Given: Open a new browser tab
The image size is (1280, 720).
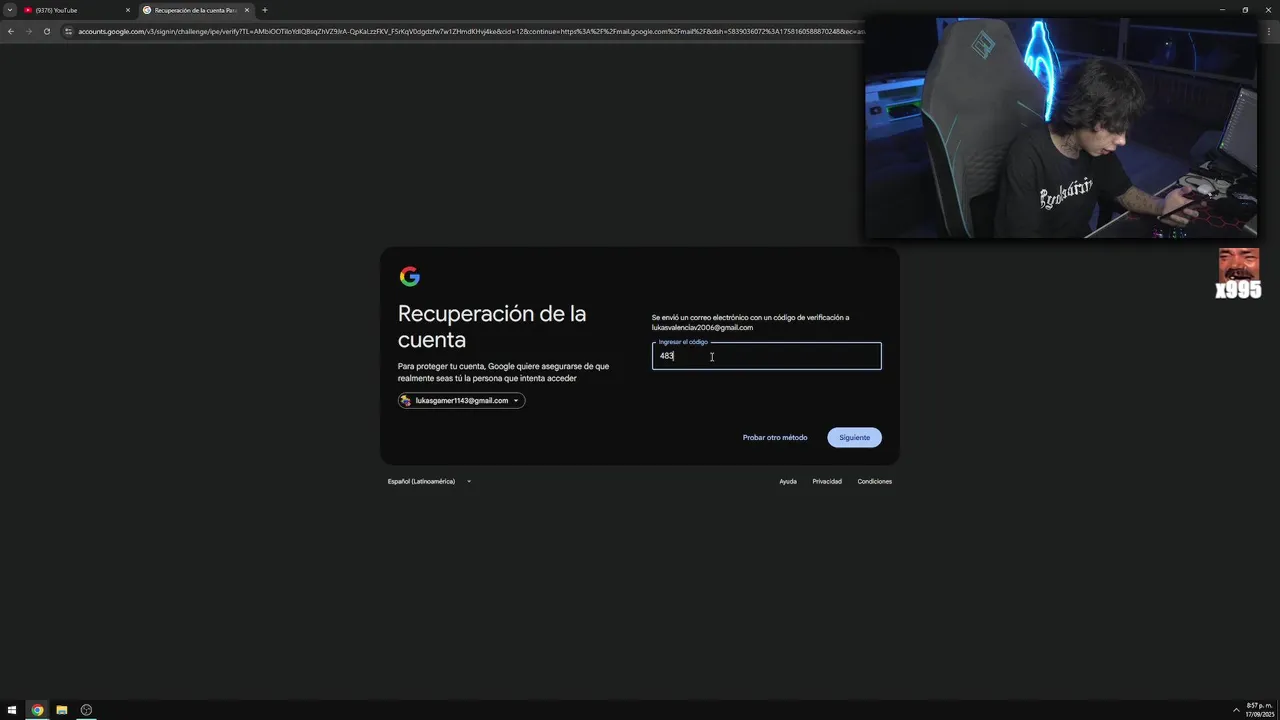Looking at the screenshot, I should point(265,10).
